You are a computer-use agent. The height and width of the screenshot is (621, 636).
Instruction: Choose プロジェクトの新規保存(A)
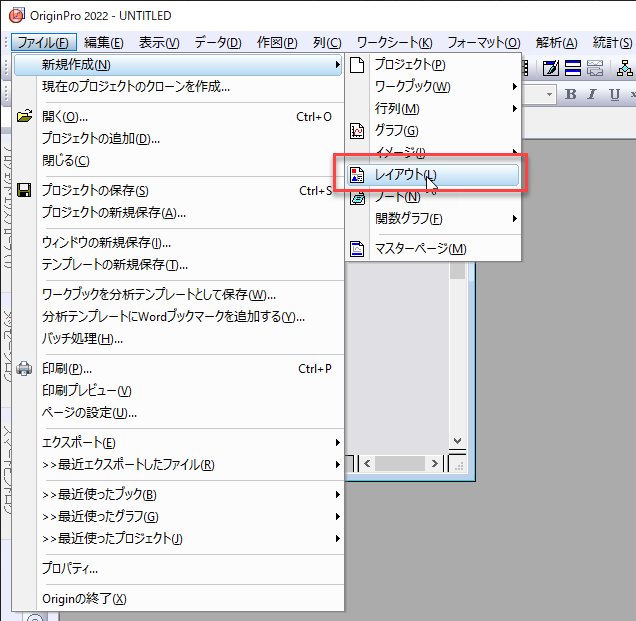click(178, 212)
